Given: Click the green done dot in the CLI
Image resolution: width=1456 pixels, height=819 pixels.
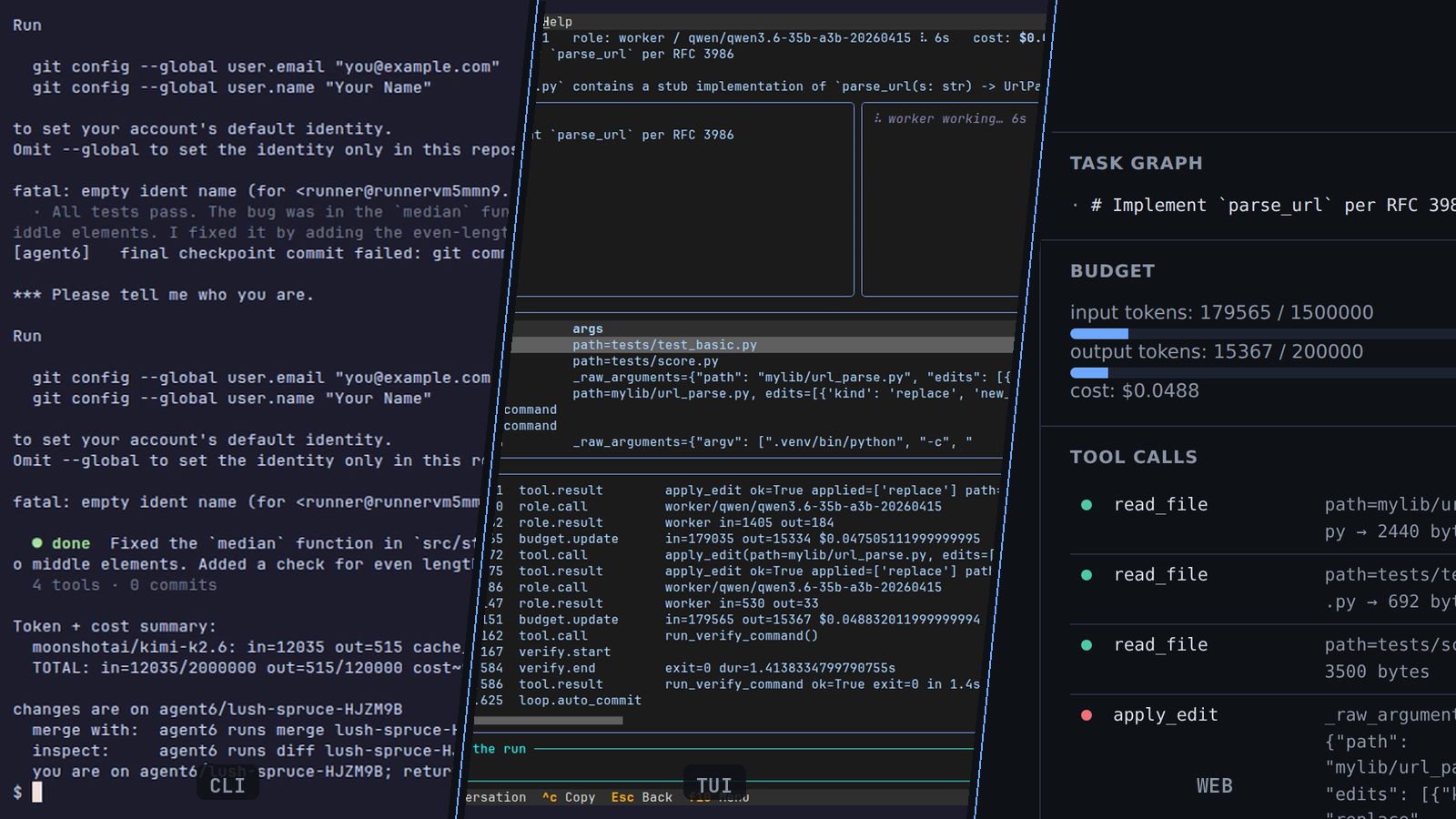Looking at the screenshot, I should (37, 543).
